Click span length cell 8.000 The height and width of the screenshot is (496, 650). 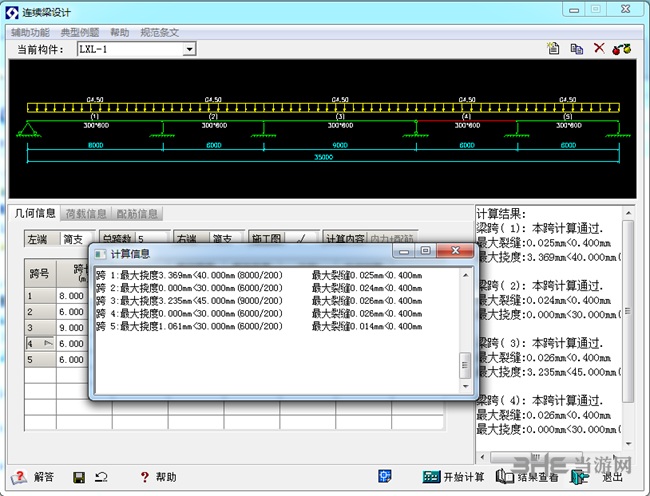click(72, 296)
